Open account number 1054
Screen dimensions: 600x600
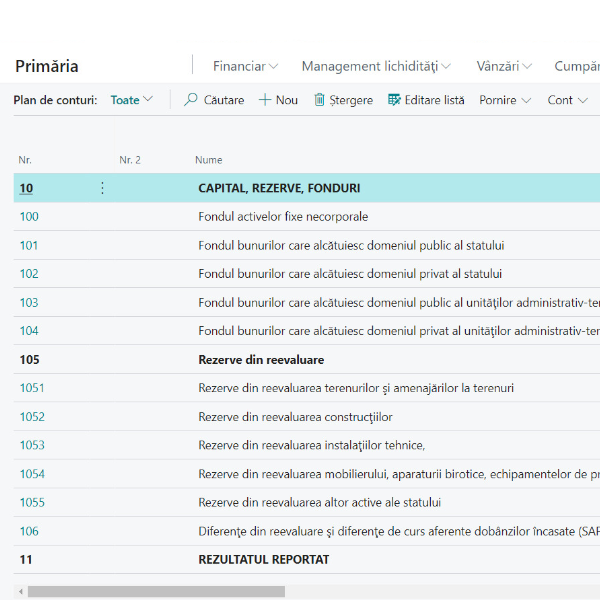pos(32,474)
